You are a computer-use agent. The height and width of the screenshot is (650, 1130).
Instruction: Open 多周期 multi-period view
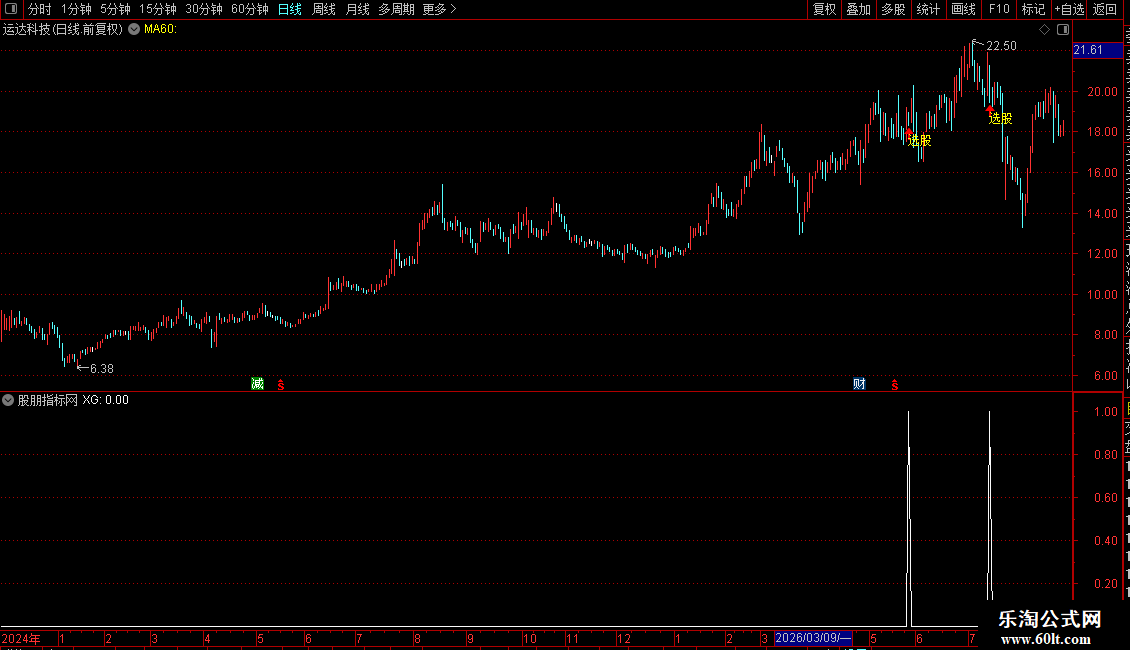point(396,9)
